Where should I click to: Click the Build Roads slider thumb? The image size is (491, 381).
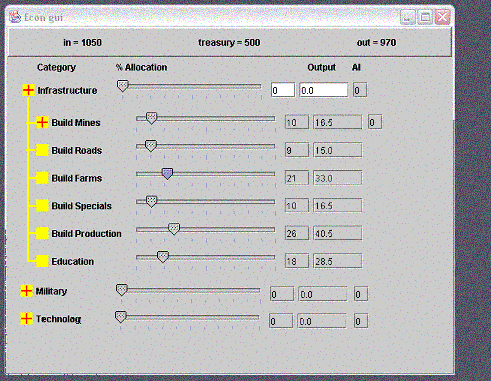(151, 146)
